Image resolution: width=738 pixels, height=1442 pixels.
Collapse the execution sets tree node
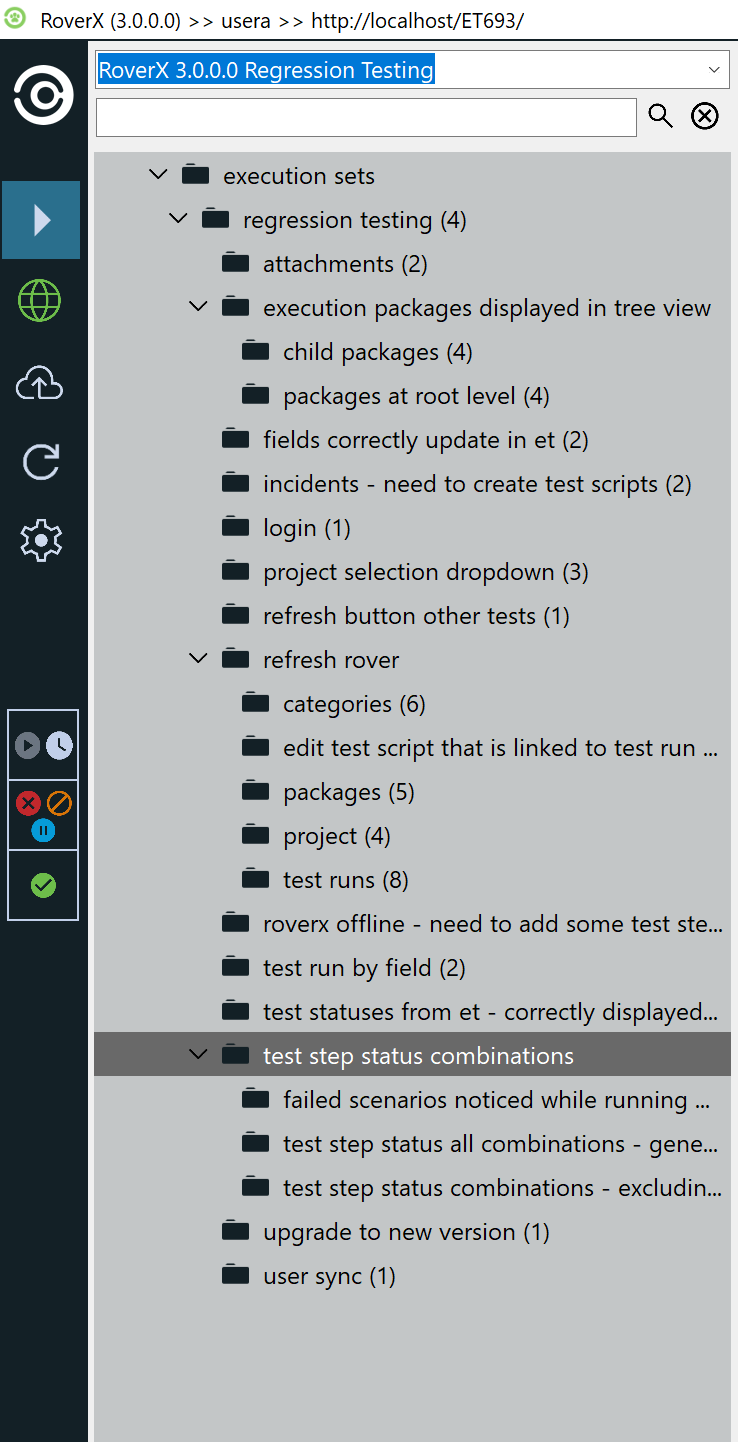158,175
